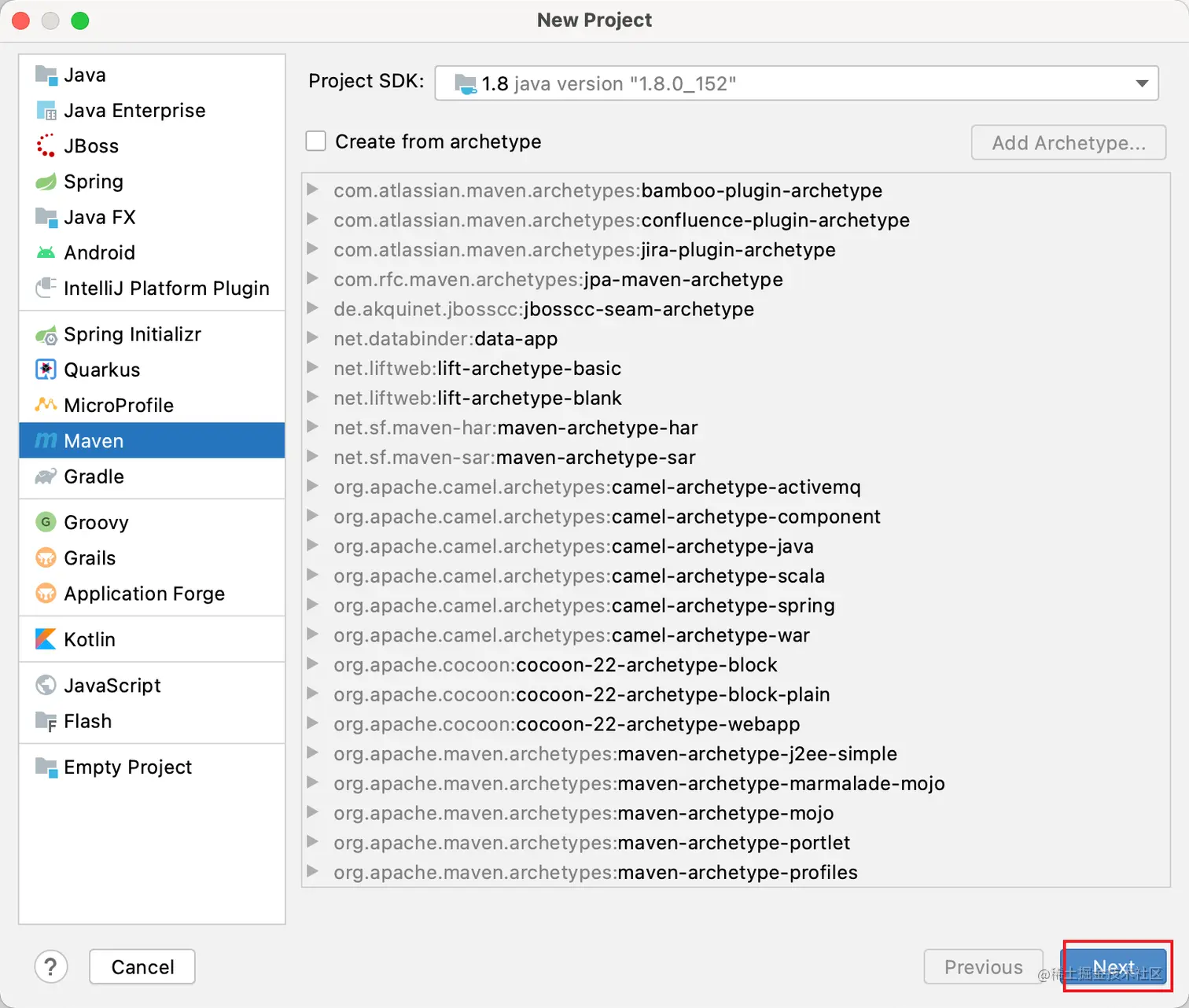The height and width of the screenshot is (1008, 1189).
Task: Expand confluence-plugin-archetype node
Action: point(312,219)
